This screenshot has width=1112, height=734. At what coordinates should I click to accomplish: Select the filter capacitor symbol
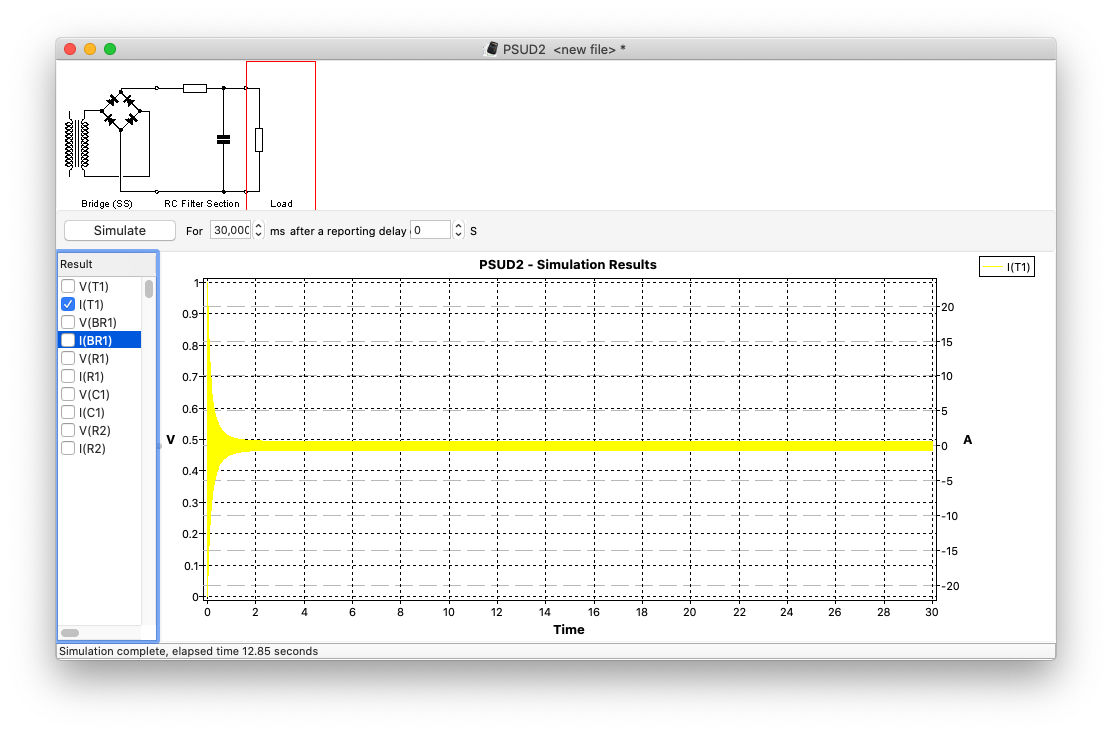click(223, 140)
